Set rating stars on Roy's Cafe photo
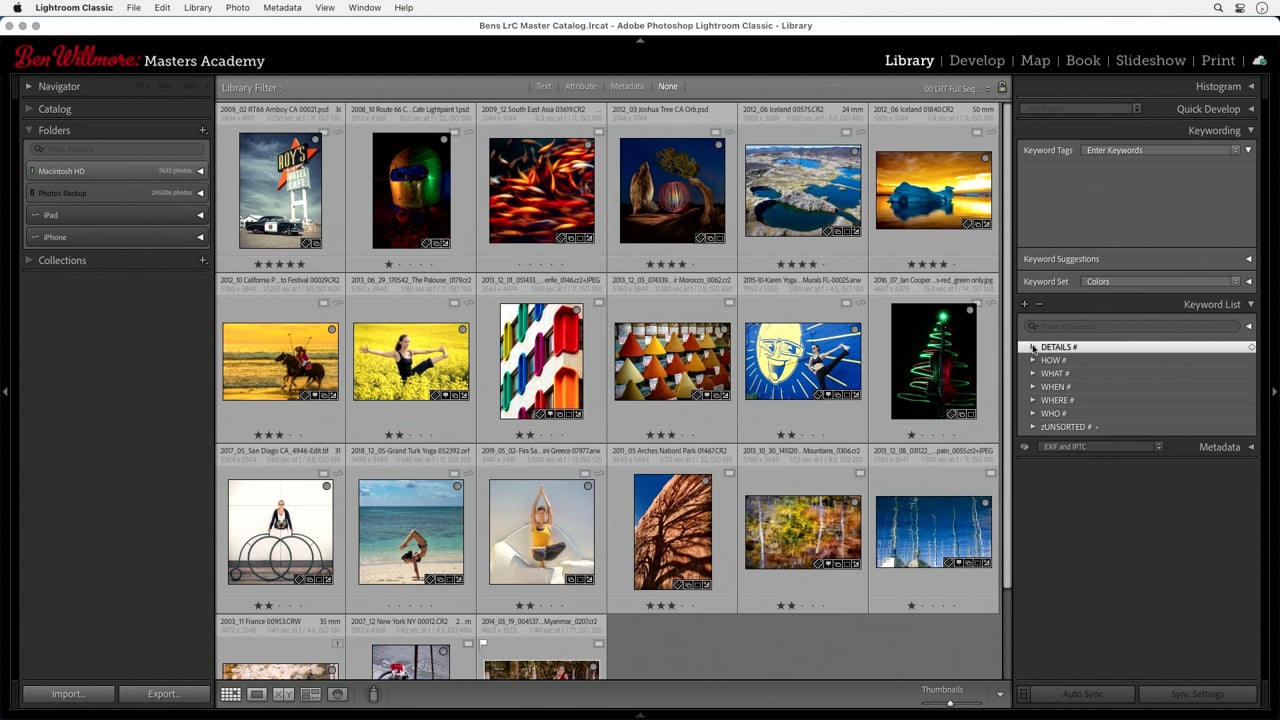The image size is (1280, 720). click(x=280, y=264)
